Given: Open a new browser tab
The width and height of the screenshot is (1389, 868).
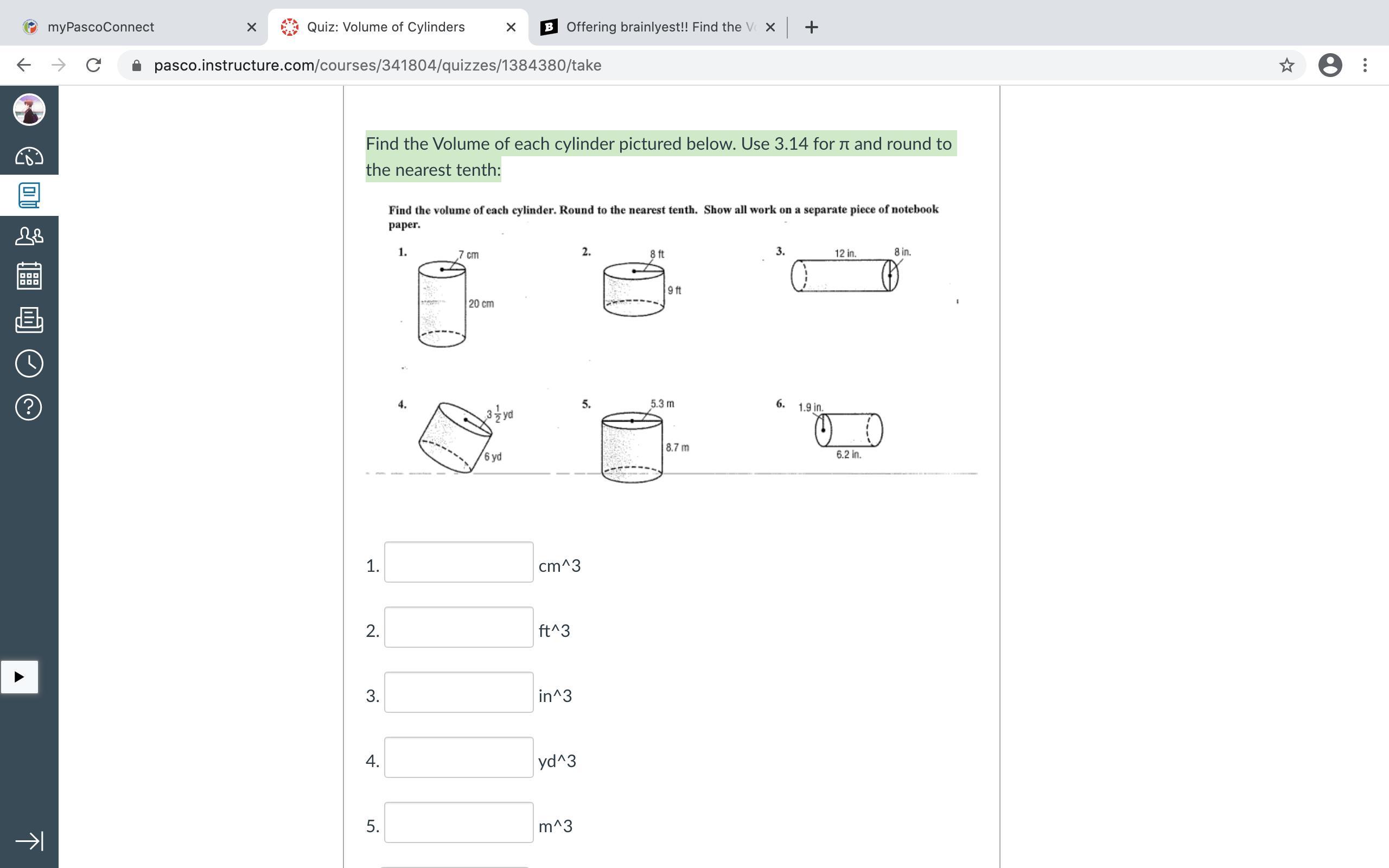Looking at the screenshot, I should [811, 27].
